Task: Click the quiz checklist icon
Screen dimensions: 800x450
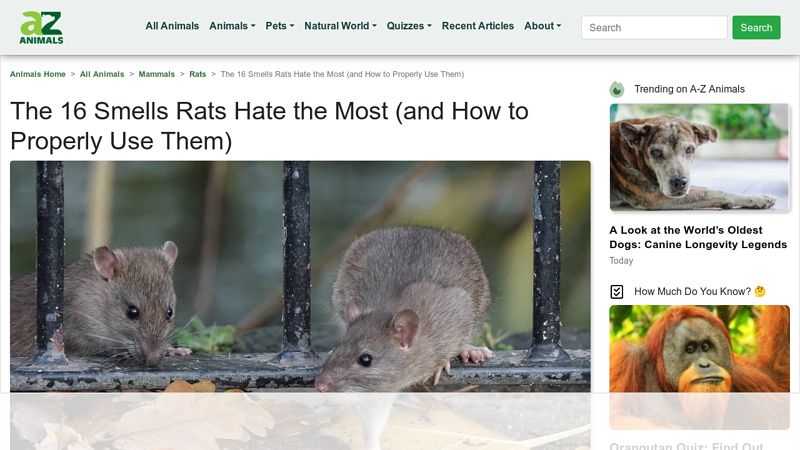Action: tap(616, 292)
